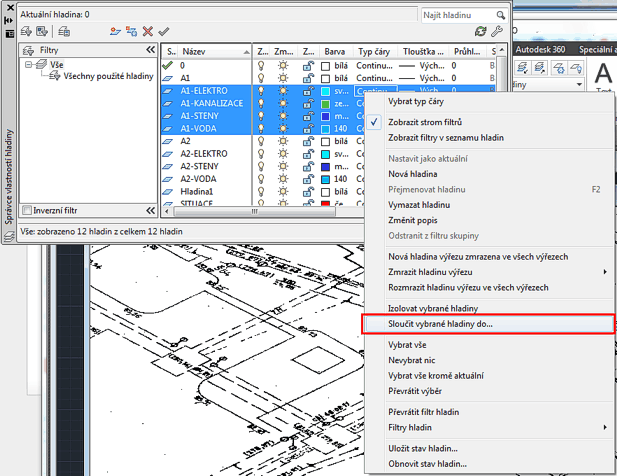Collapse the Filtry panel with double chevron

(x=150, y=49)
